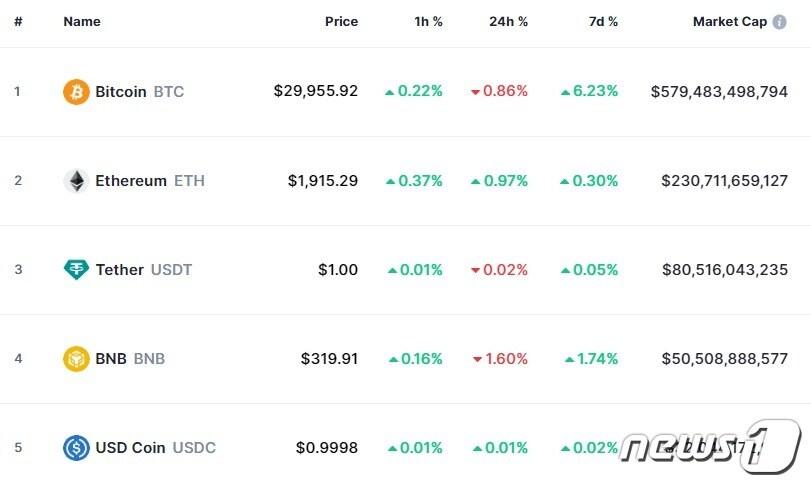Sort by rank # column header
Image resolution: width=811 pixels, height=486 pixels.
click(x=18, y=22)
